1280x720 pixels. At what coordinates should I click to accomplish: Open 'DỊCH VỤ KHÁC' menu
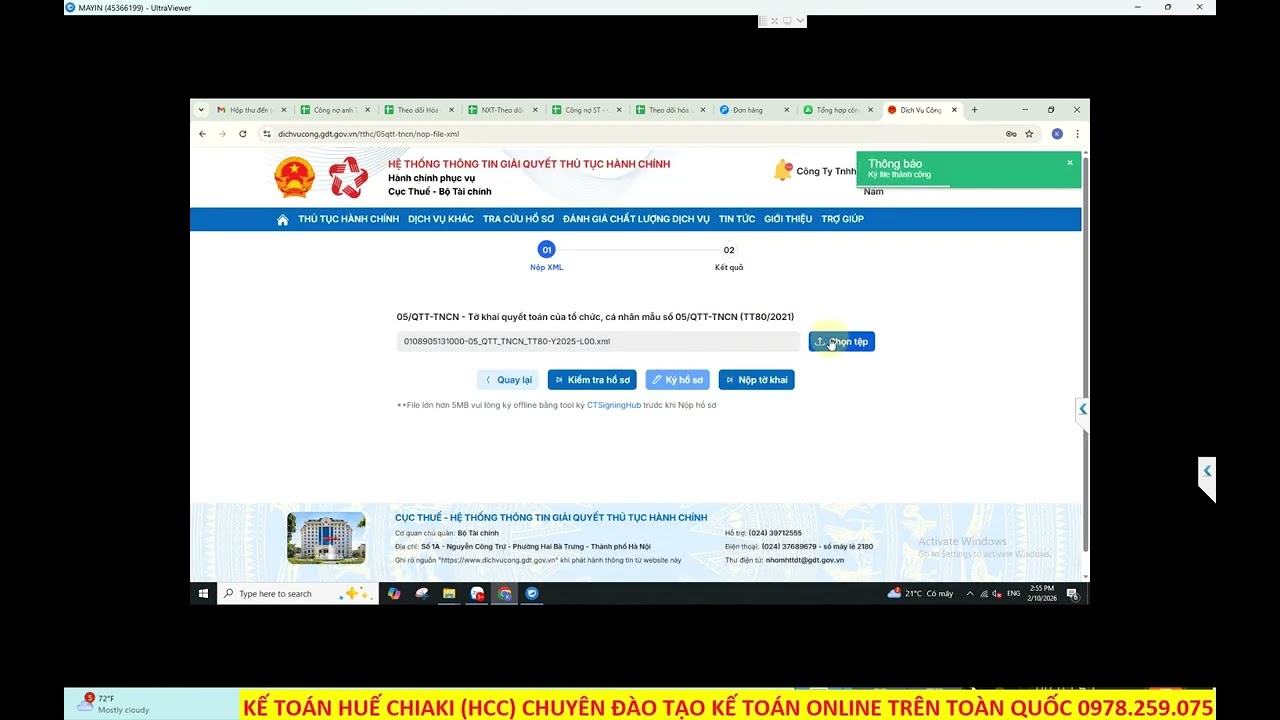pos(441,219)
